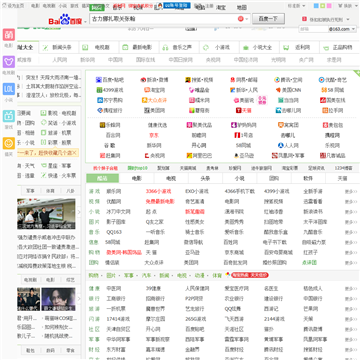This screenshot has height=360, width=360.
Task: Open the 小说大全 navigation tab
Action: point(259,47)
